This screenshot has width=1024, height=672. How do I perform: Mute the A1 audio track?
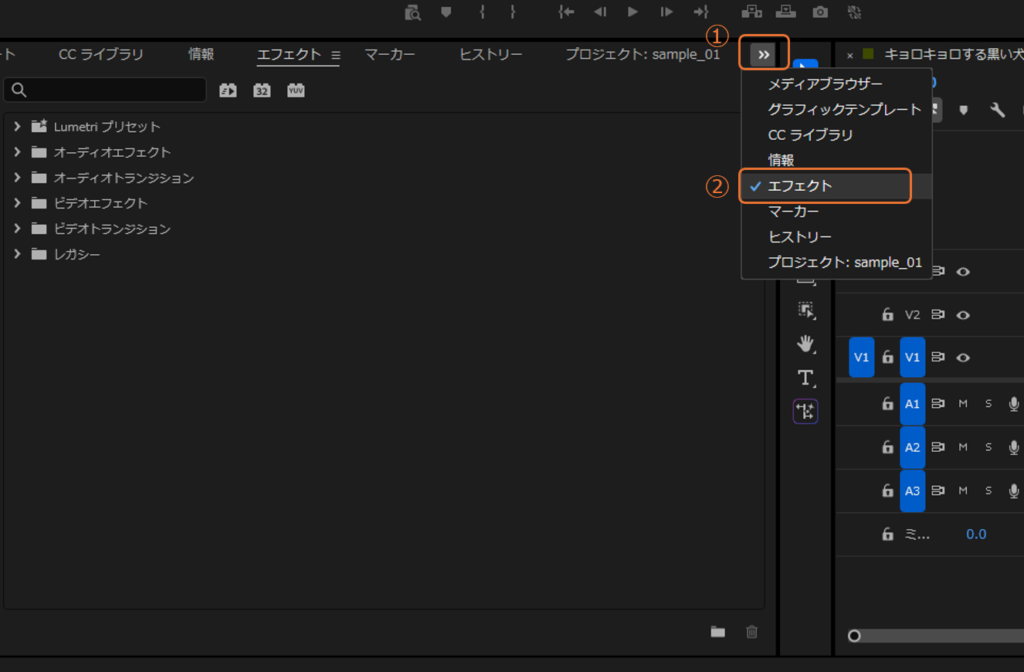point(963,404)
